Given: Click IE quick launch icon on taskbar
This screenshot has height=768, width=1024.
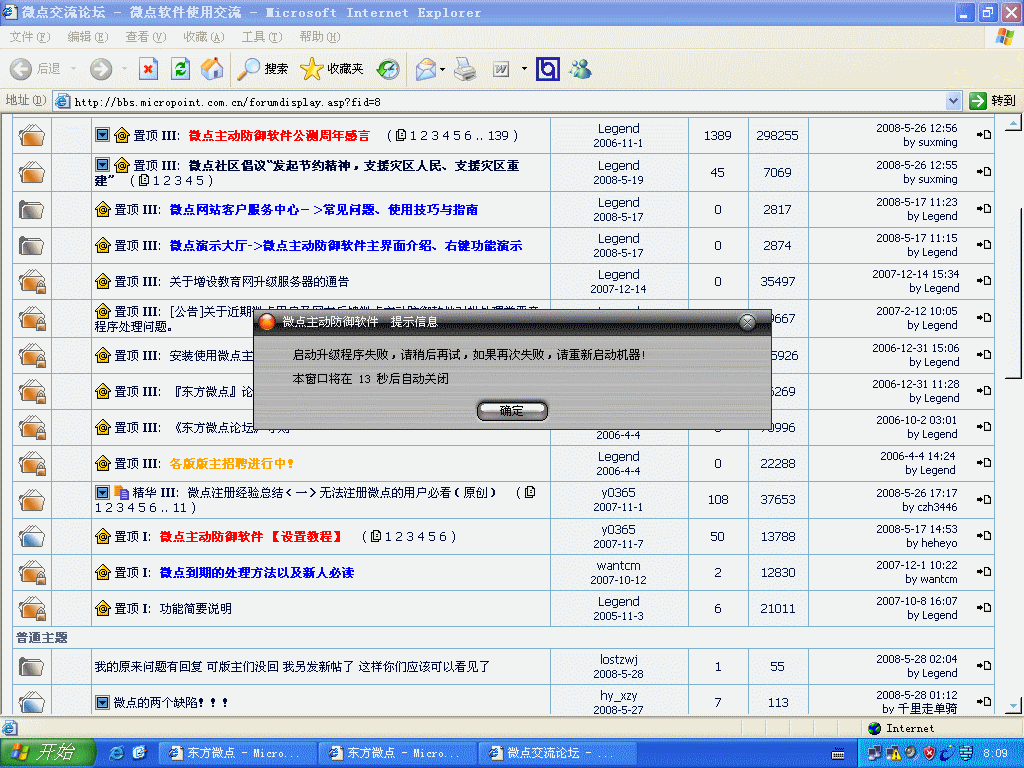Looking at the screenshot, I should [116, 753].
